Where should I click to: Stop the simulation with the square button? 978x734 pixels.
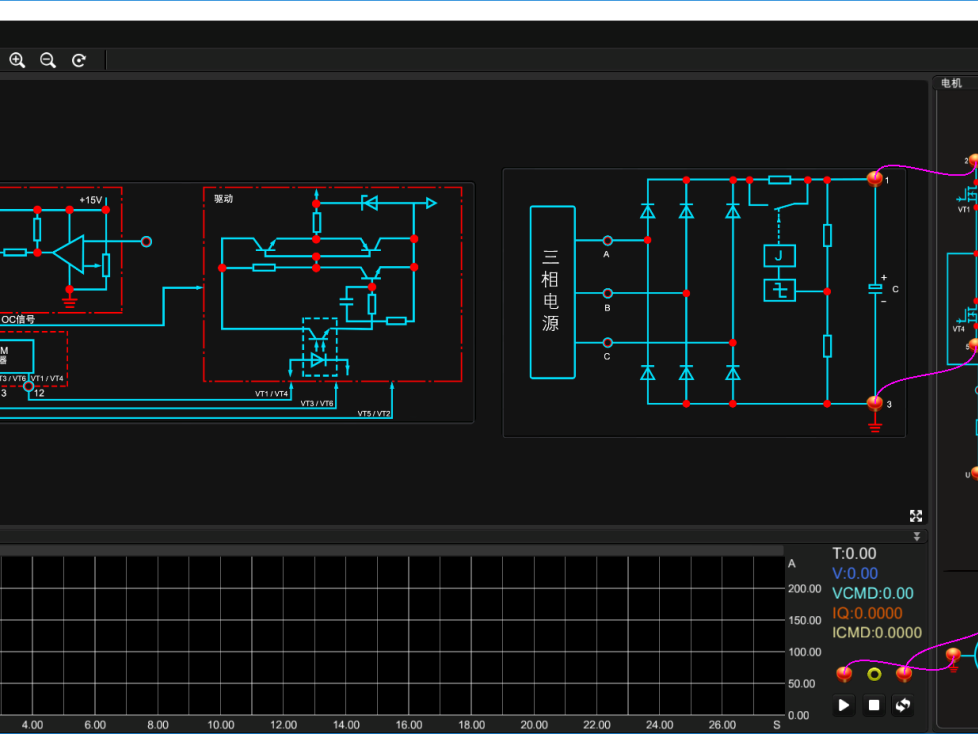pyautogui.click(x=874, y=705)
